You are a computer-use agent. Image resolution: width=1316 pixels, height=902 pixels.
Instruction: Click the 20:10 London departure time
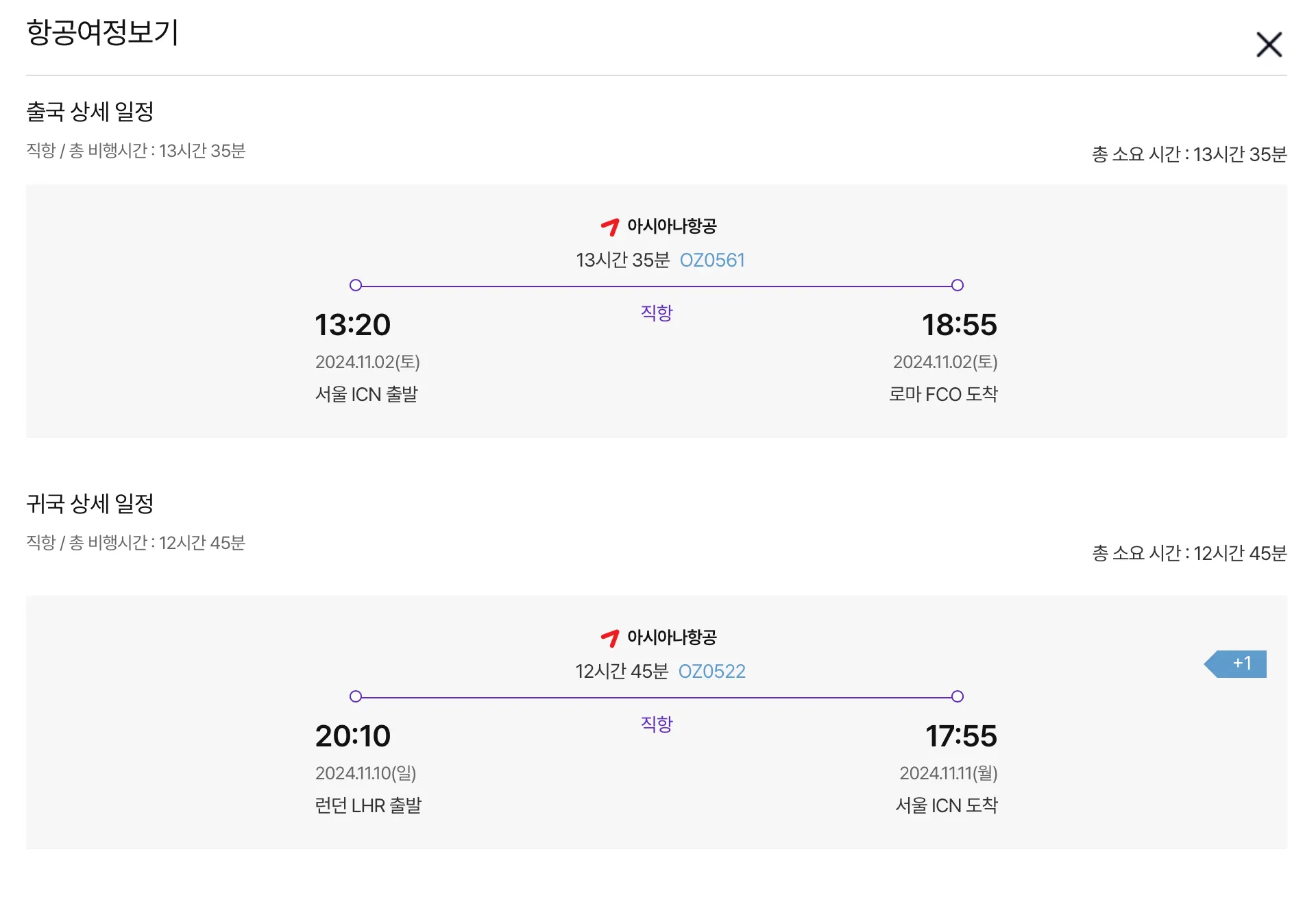tap(352, 736)
